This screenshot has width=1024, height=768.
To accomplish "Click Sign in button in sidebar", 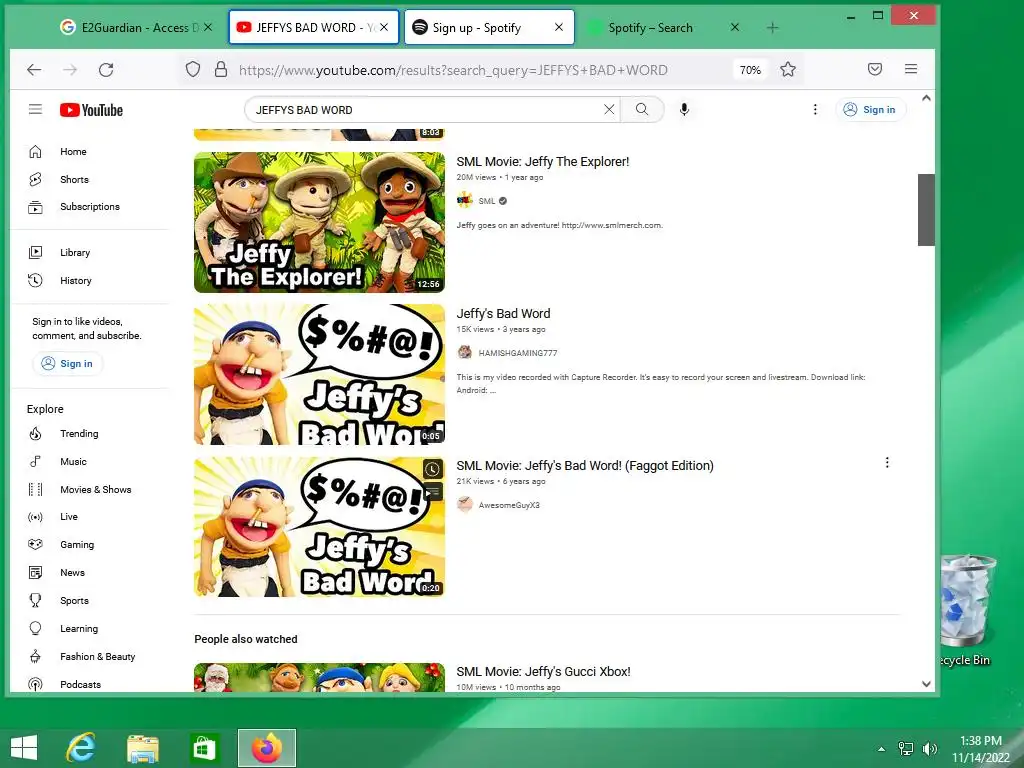I will 68,364.
